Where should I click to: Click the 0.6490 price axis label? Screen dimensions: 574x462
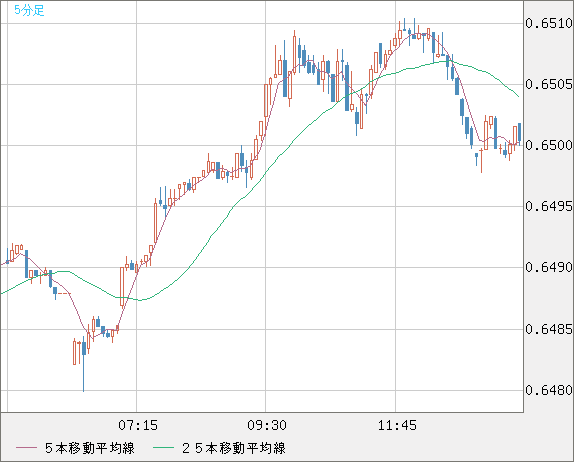(x=549, y=268)
